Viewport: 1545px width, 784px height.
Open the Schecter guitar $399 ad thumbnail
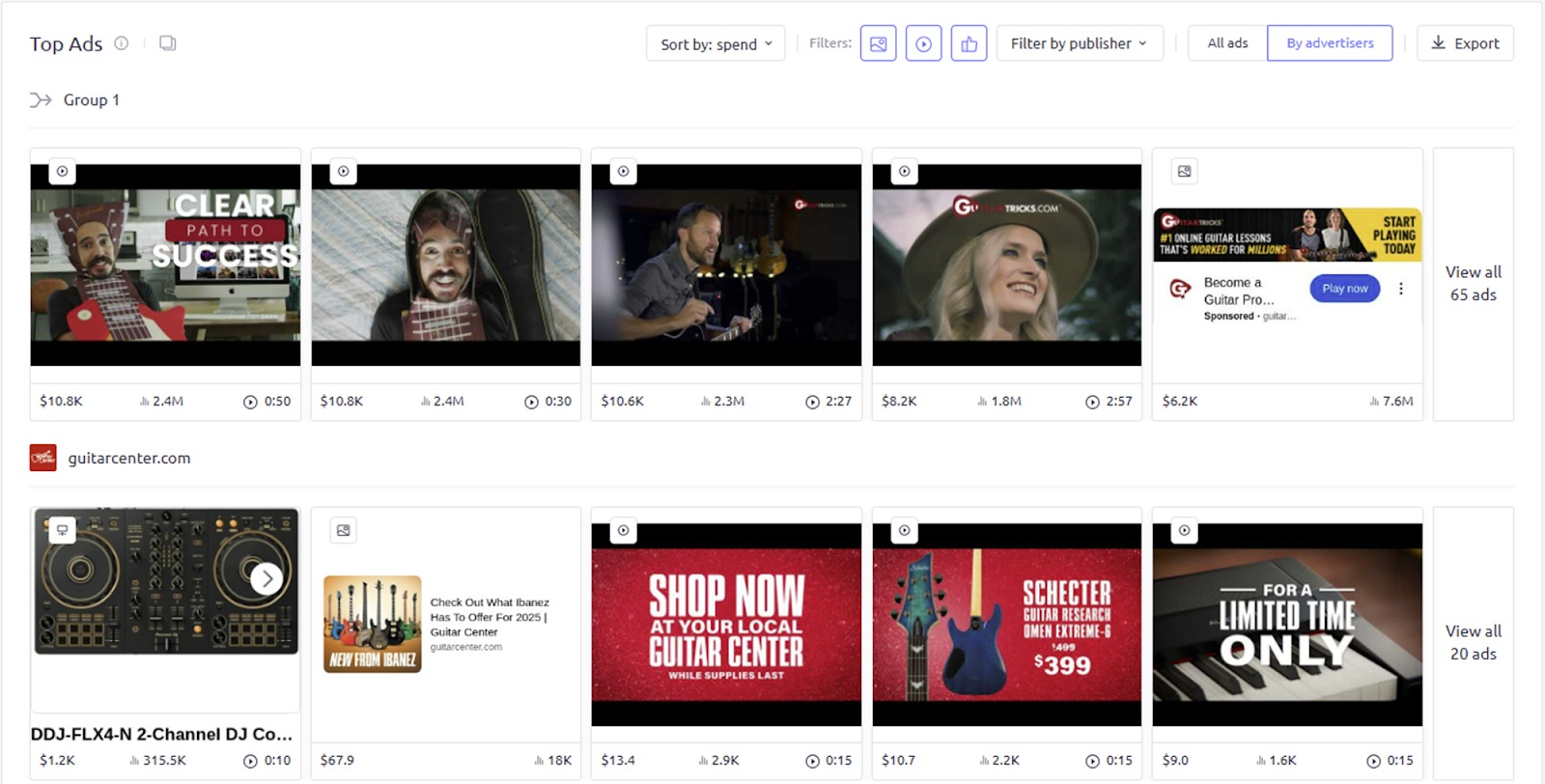pyautogui.click(x=1006, y=625)
